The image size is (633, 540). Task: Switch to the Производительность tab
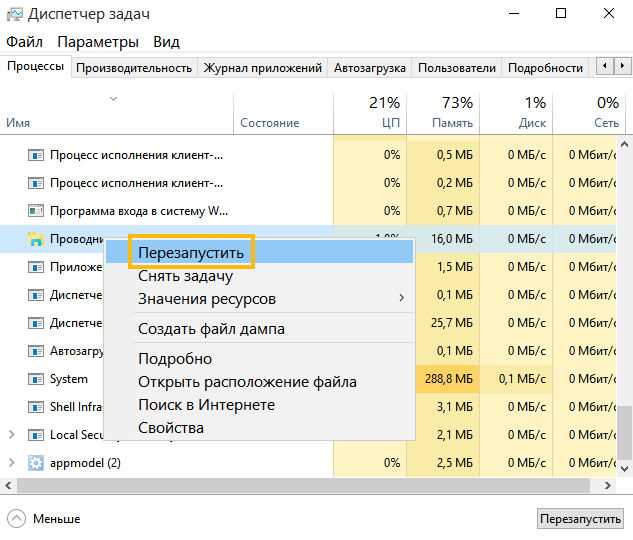(x=134, y=67)
